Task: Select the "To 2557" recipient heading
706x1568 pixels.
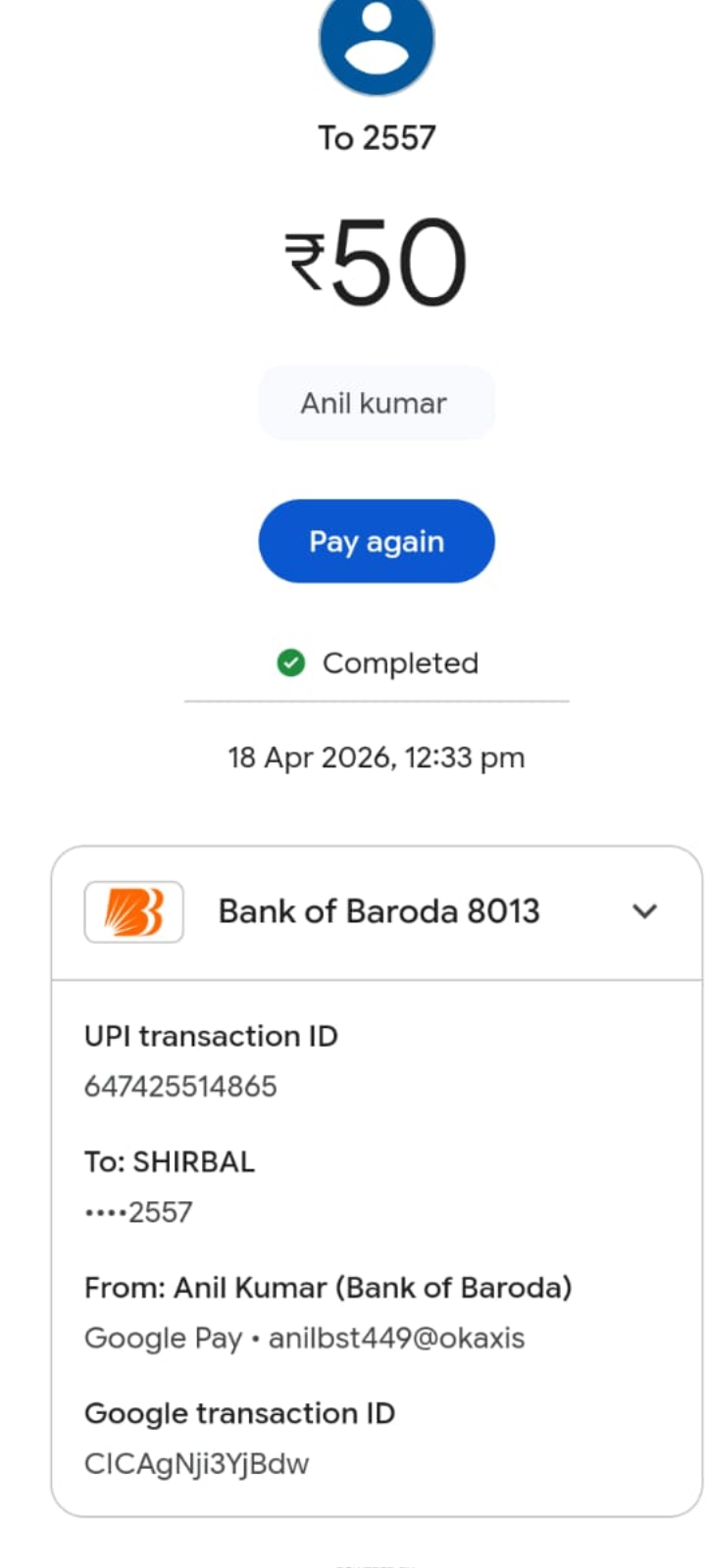Action: [x=377, y=138]
